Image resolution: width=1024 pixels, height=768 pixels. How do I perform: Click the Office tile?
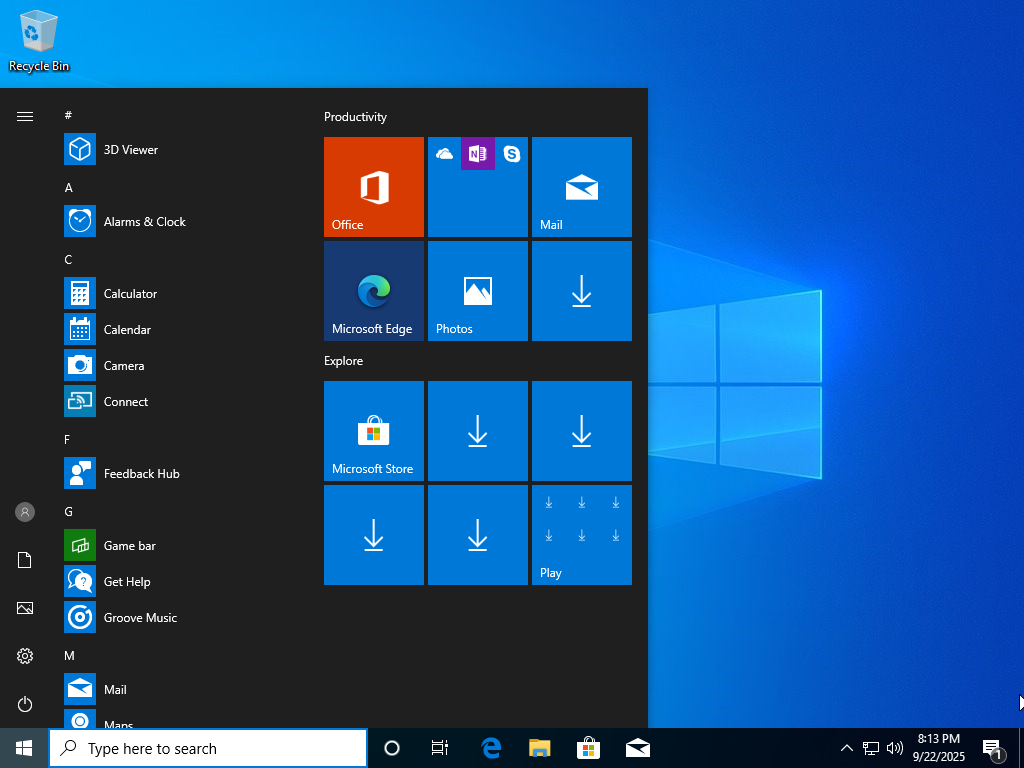[374, 187]
